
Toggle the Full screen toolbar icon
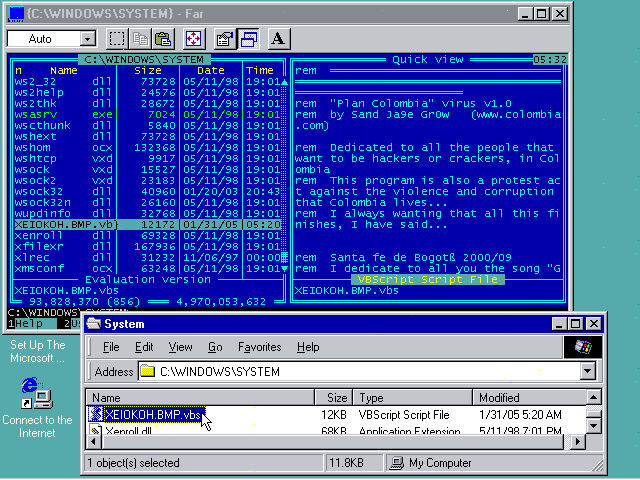(193, 39)
